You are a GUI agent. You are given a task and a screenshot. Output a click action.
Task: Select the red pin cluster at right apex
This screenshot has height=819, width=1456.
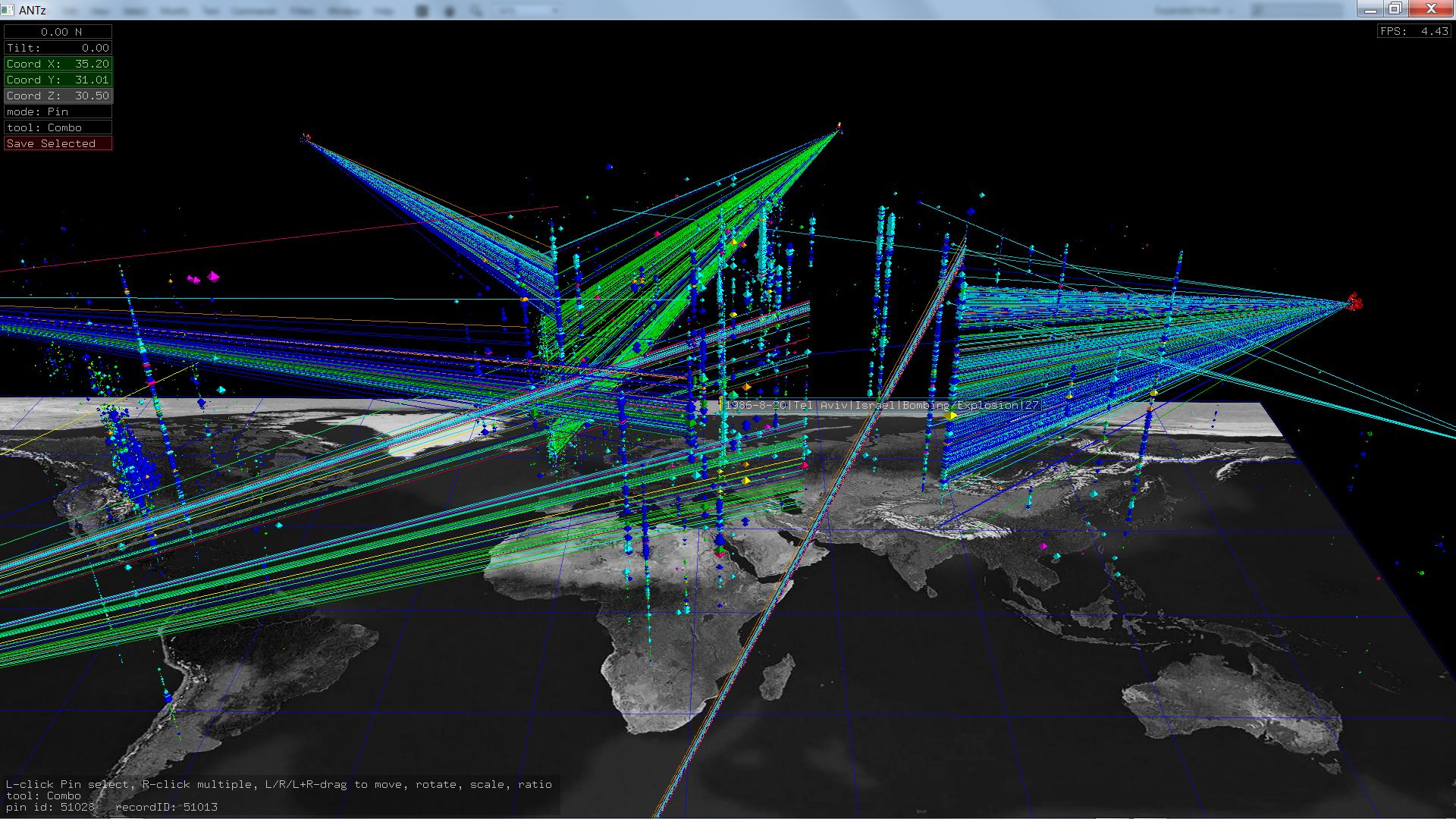[1355, 303]
